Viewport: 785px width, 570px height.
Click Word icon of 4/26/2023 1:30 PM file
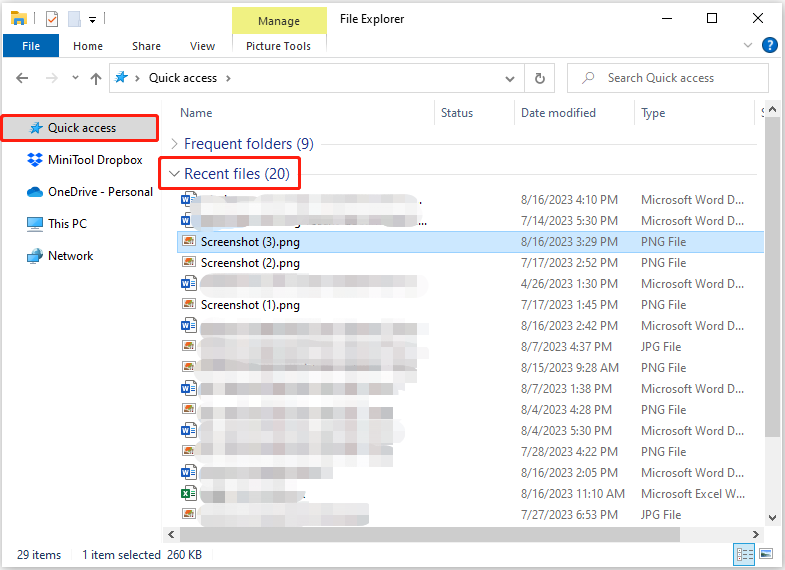[189, 284]
